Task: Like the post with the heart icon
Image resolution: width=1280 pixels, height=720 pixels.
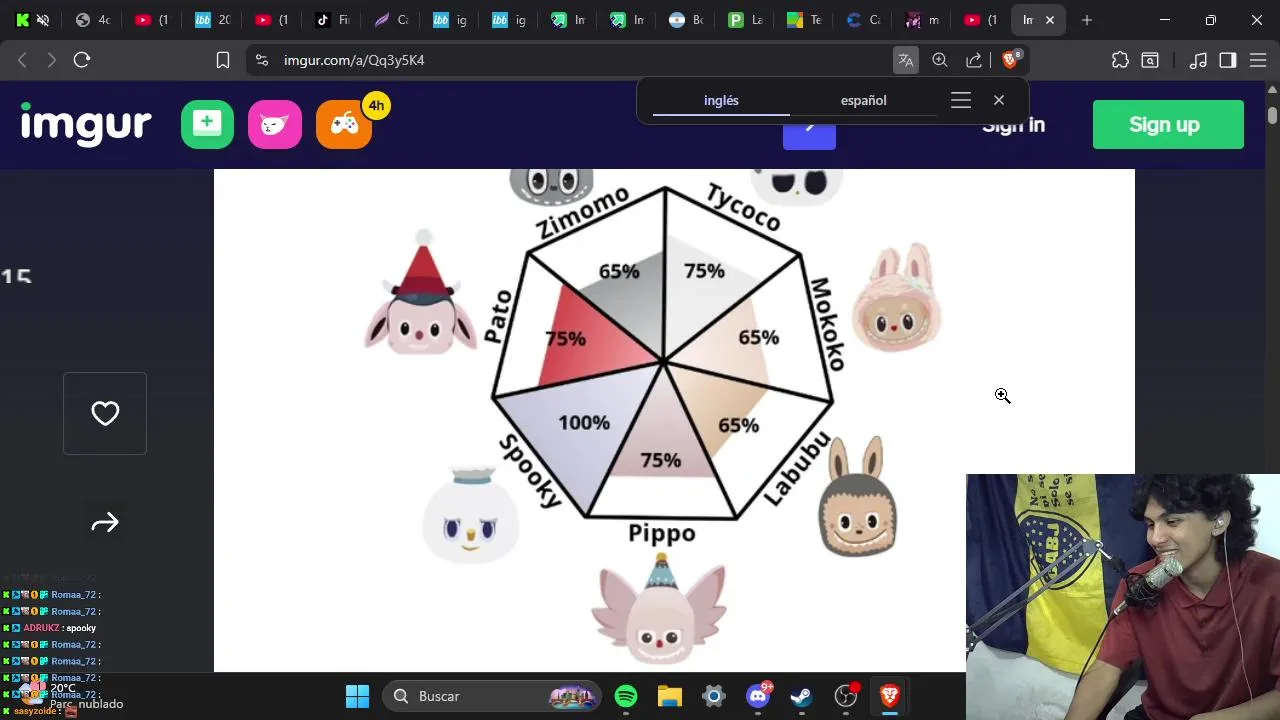Action: point(105,413)
